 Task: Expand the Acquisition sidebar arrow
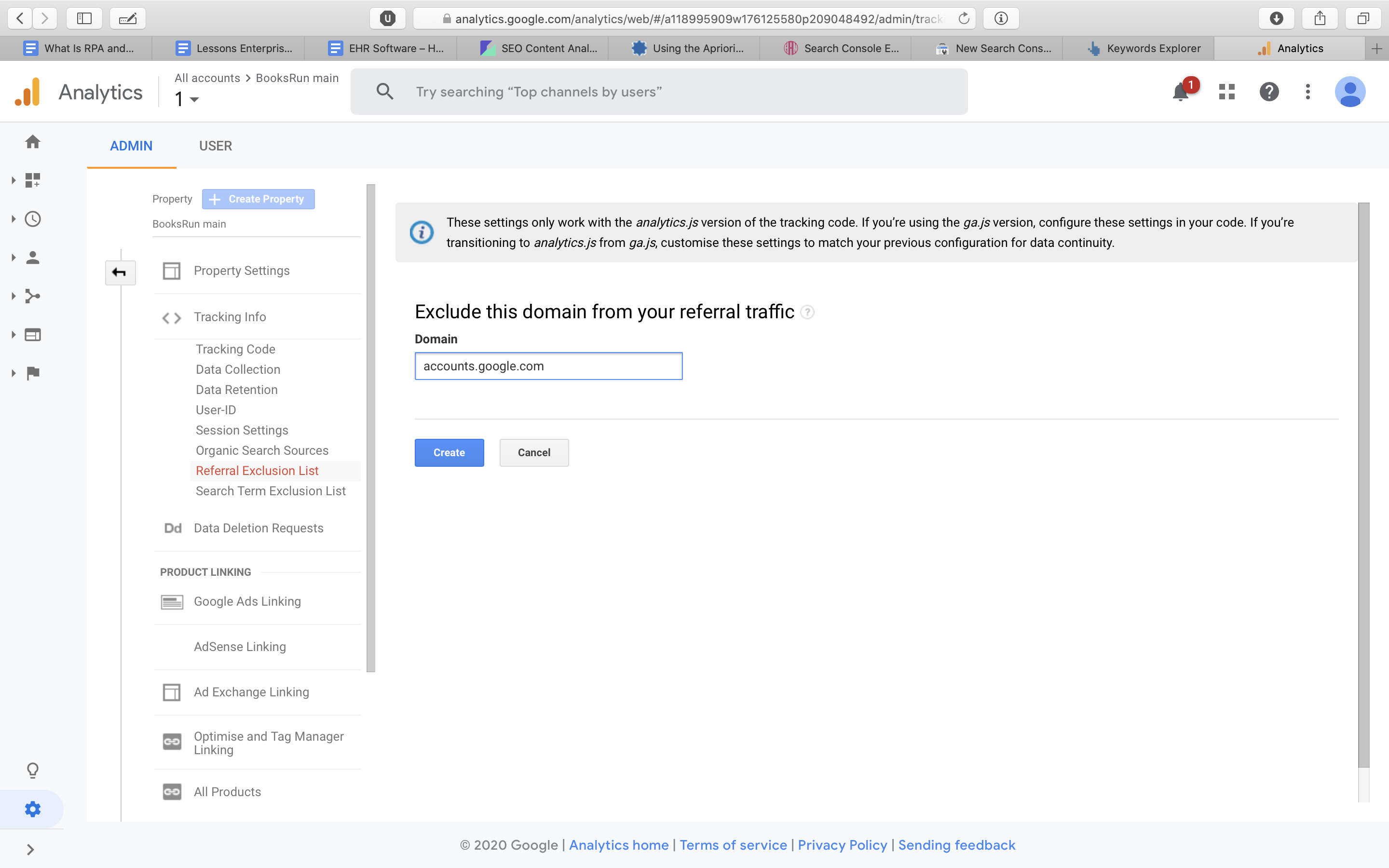pos(13,296)
